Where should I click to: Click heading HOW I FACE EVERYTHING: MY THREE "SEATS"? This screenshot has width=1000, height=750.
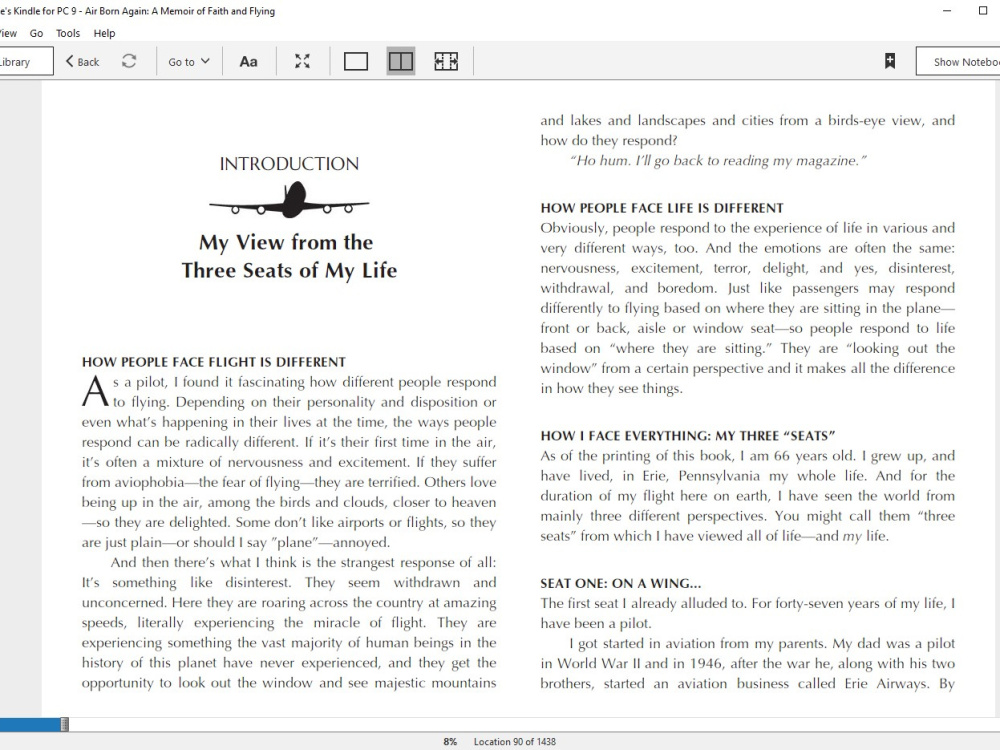point(688,436)
